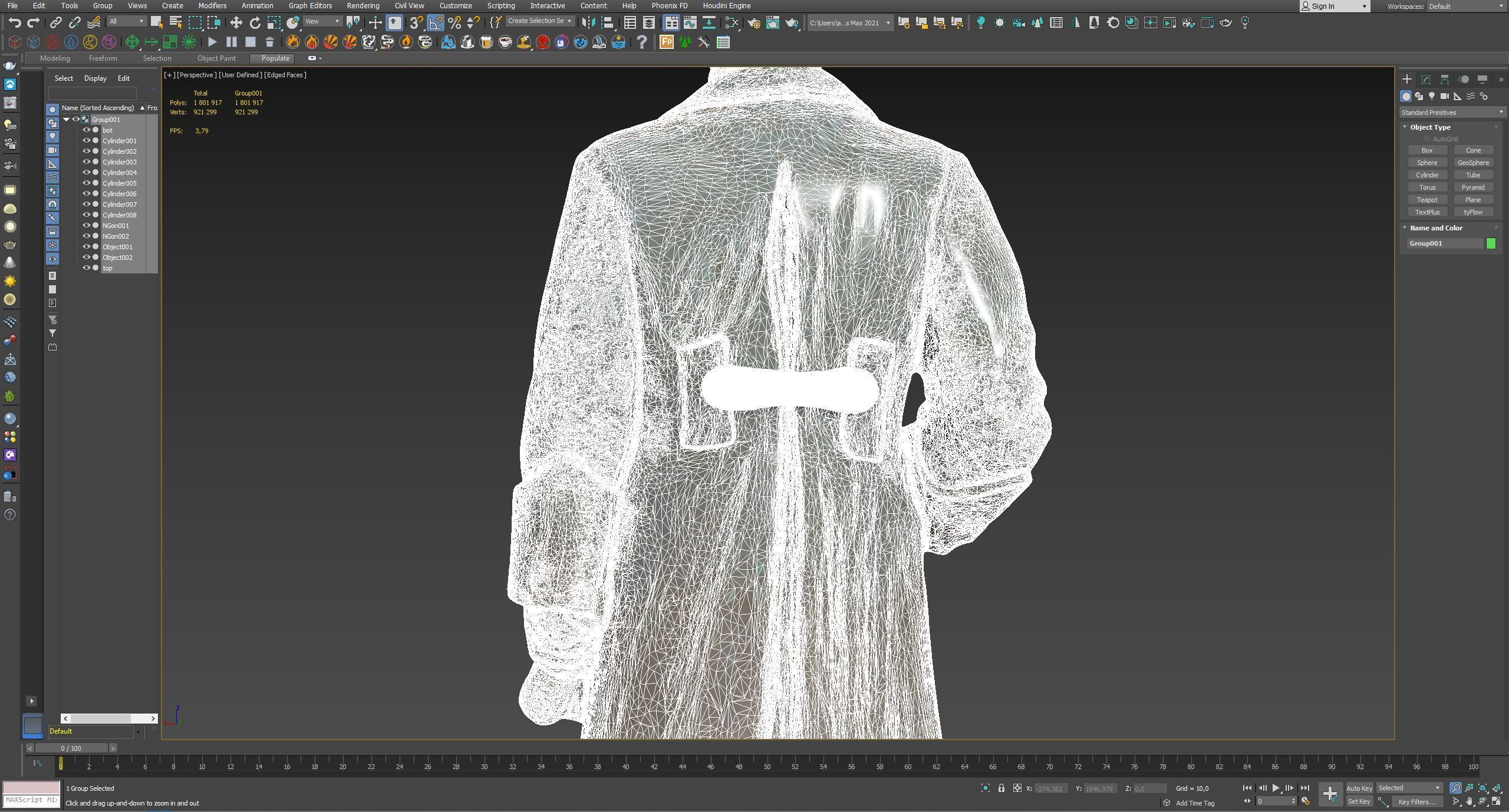Viewport: 1509px width, 812px height.
Task: Open the Standard Primitives dropdown
Action: 1451,113
